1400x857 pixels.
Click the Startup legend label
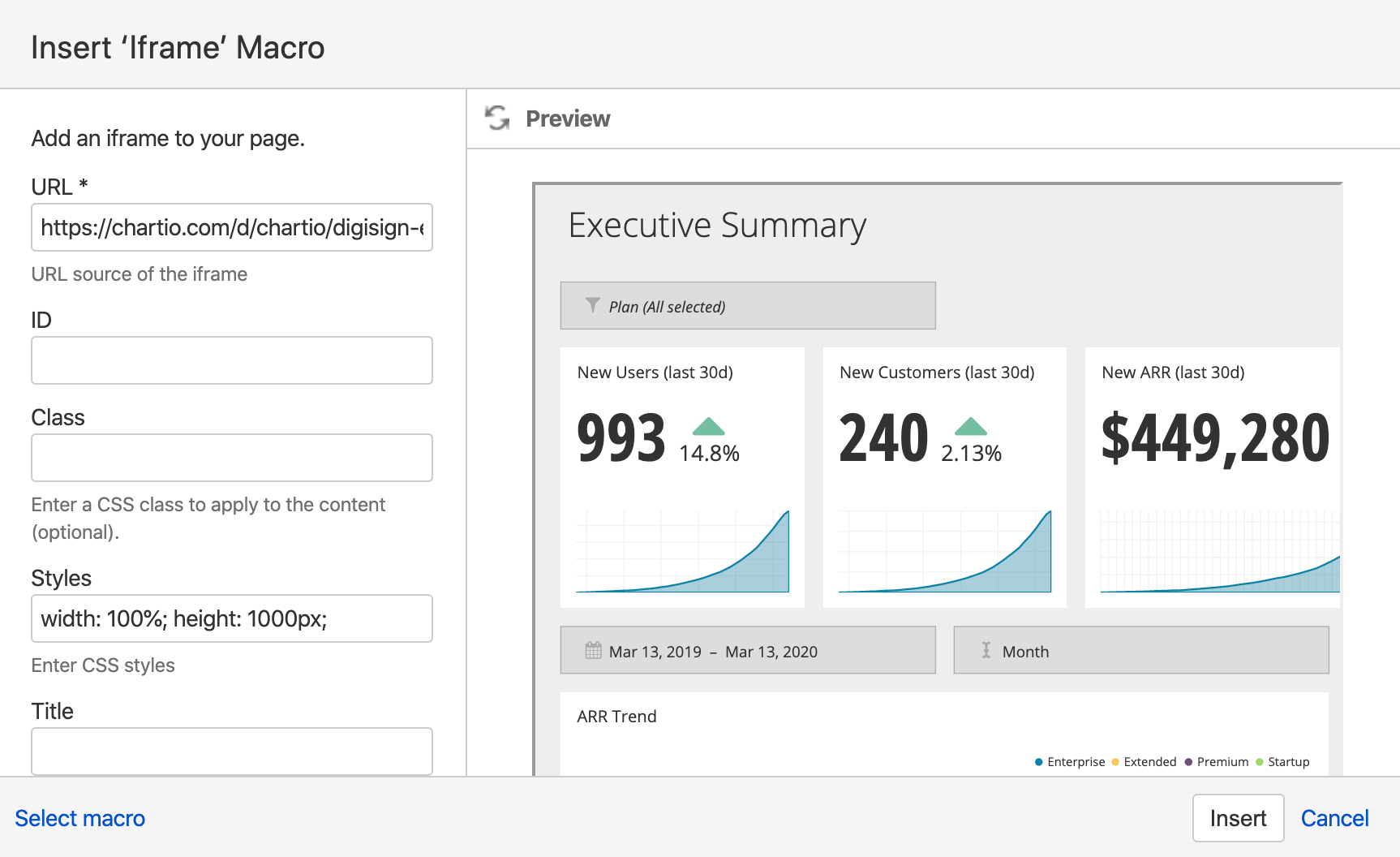tap(1288, 762)
